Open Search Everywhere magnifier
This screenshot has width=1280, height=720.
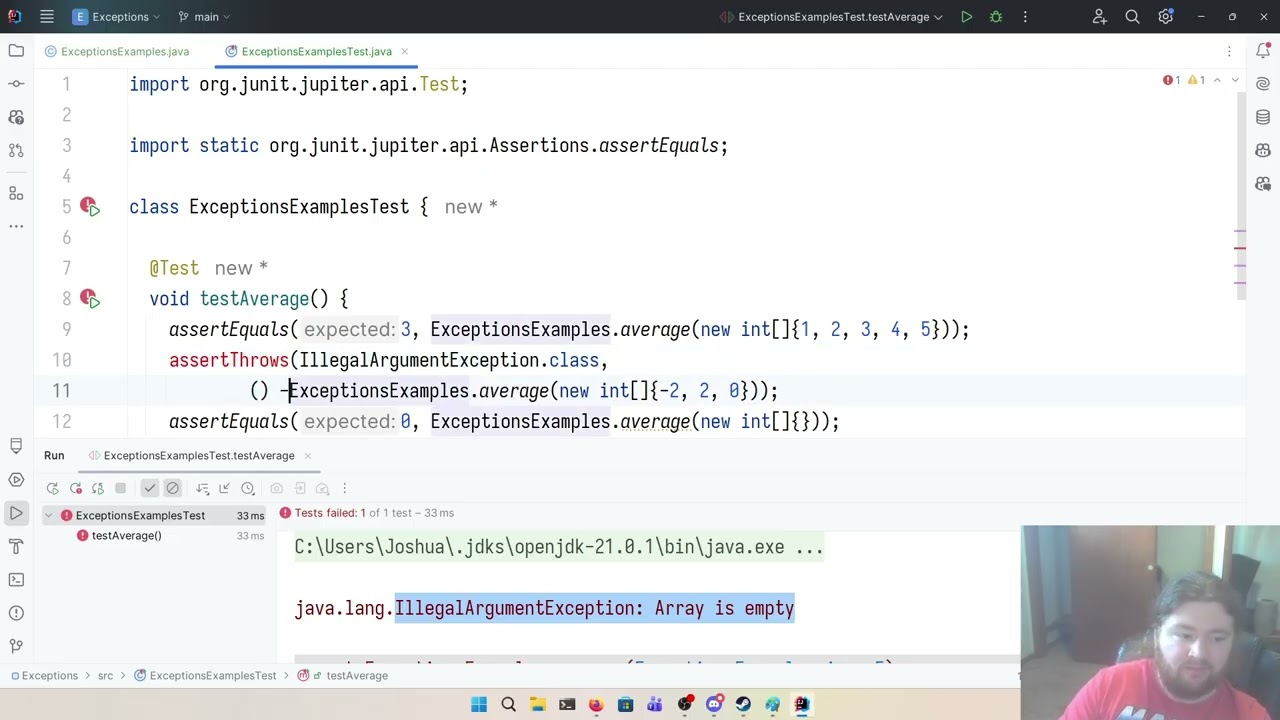coord(1132,17)
